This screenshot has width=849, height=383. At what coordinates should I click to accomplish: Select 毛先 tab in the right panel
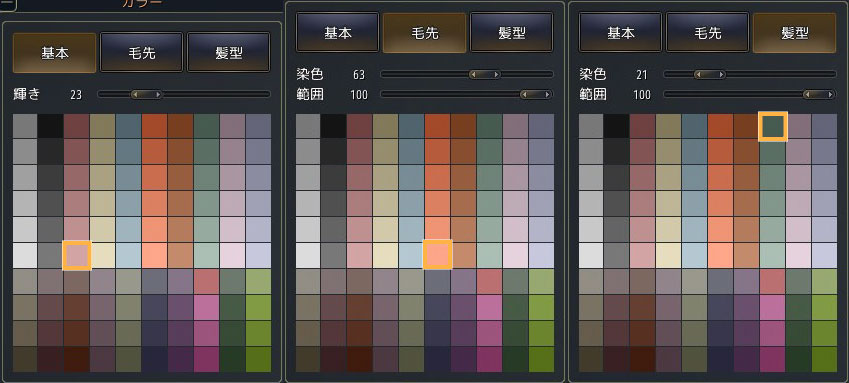[x=708, y=33]
